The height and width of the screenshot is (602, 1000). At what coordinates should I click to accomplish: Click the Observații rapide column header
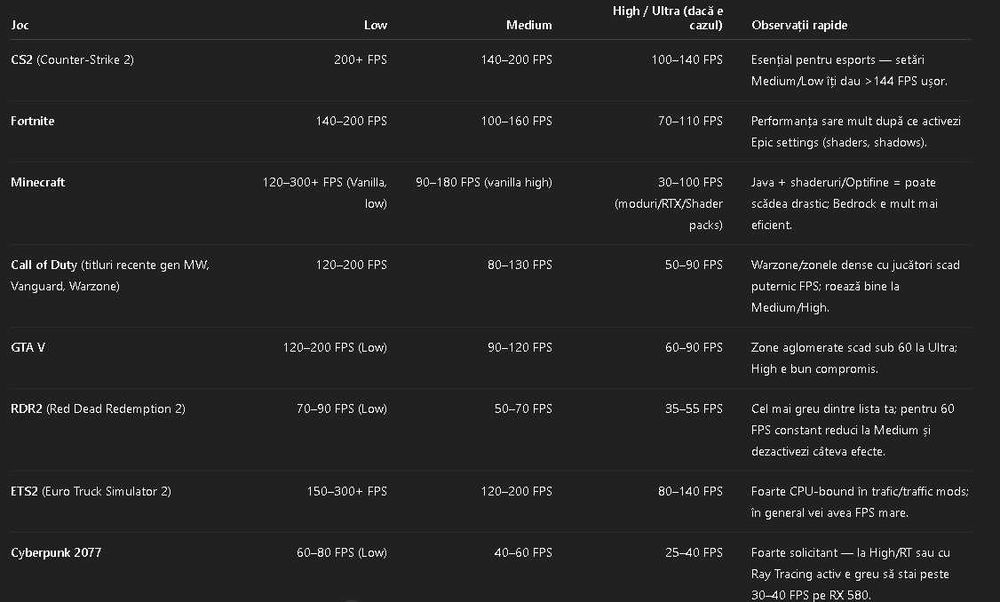799,25
